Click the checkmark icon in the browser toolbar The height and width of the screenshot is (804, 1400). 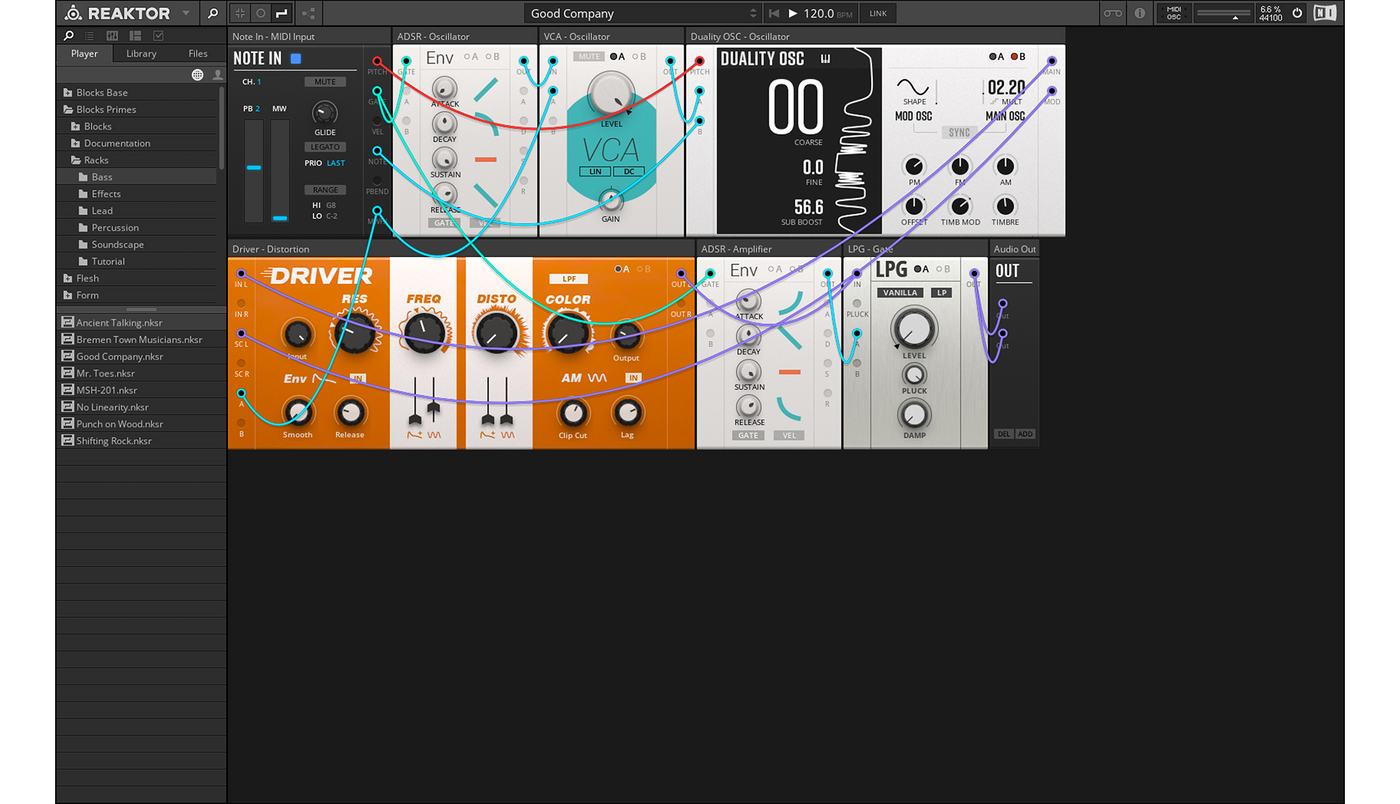point(158,36)
